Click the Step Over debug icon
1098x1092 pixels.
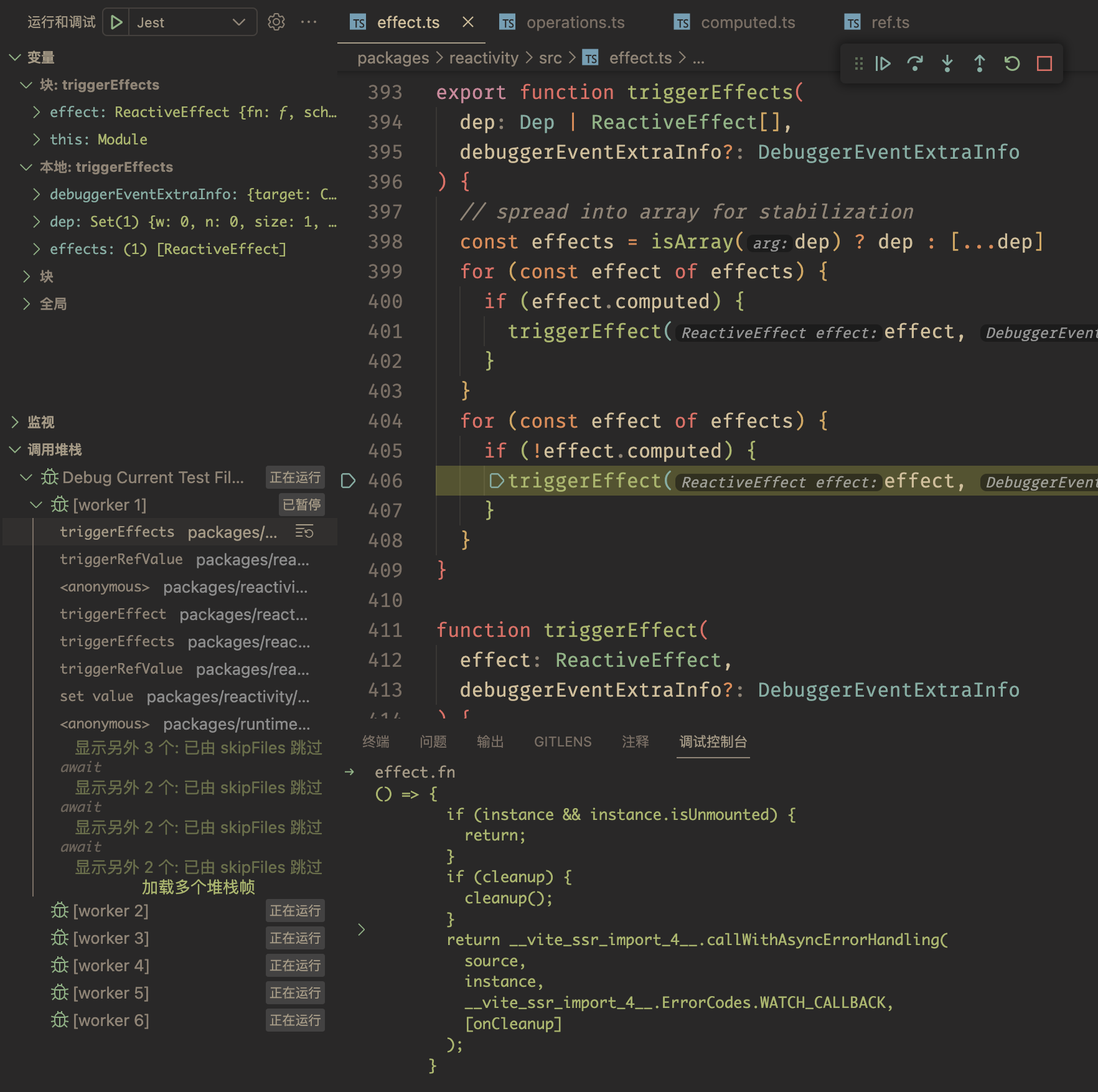coord(915,64)
